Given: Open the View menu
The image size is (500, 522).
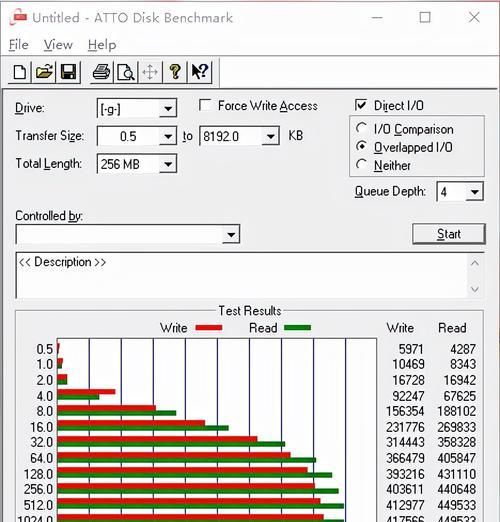Looking at the screenshot, I should pos(58,45).
